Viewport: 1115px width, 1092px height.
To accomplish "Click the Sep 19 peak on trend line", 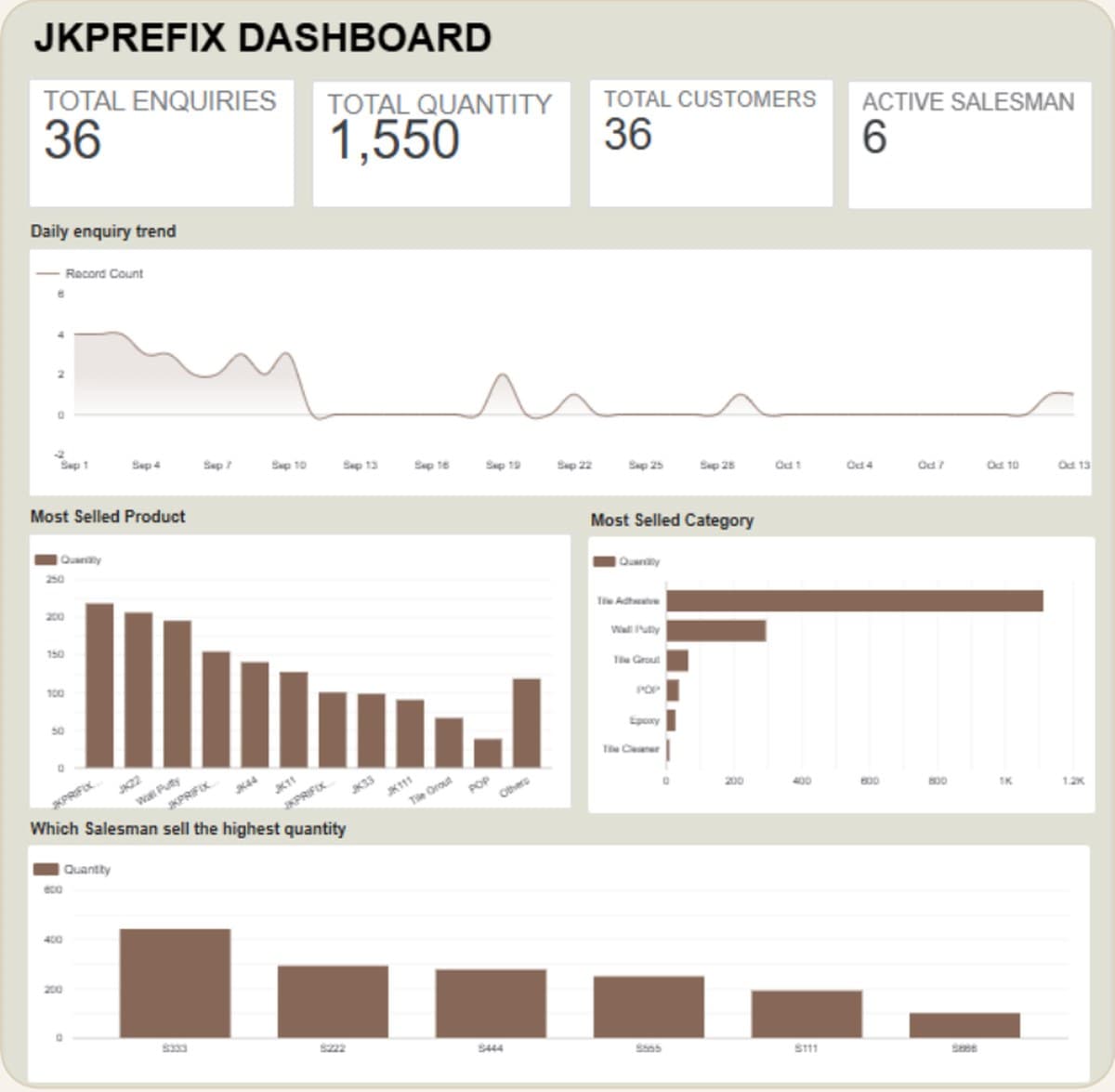I will point(503,375).
